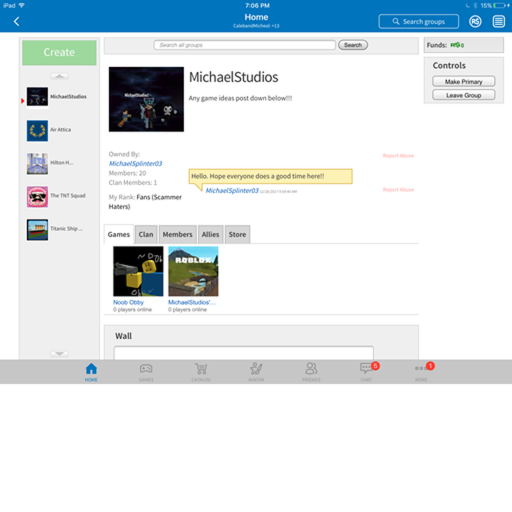
Task: Click Leave Group button
Action: (x=464, y=95)
